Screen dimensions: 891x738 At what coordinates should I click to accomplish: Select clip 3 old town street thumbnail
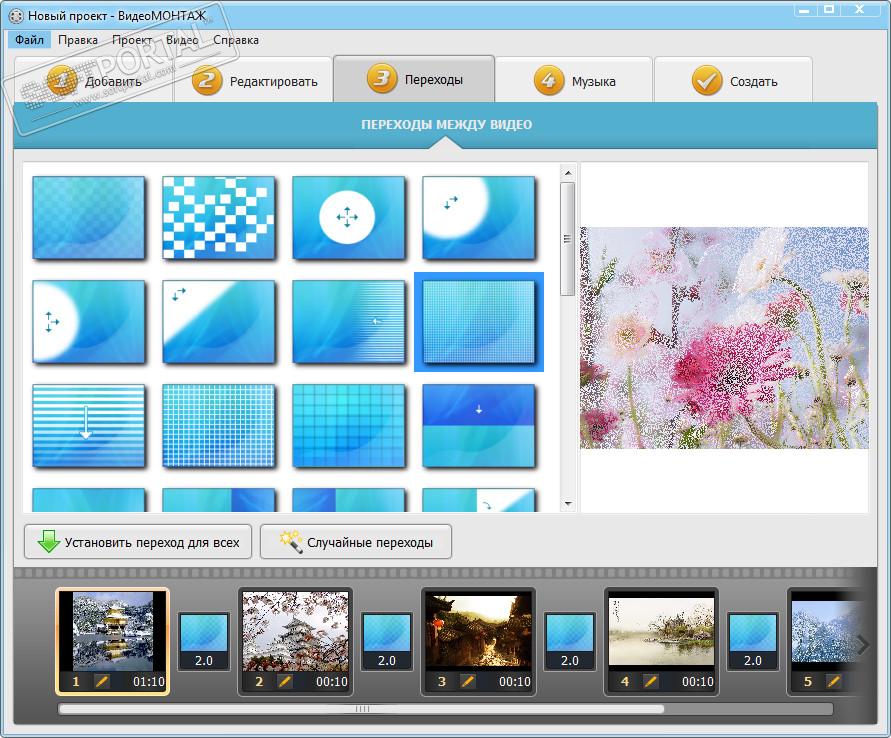(x=478, y=631)
